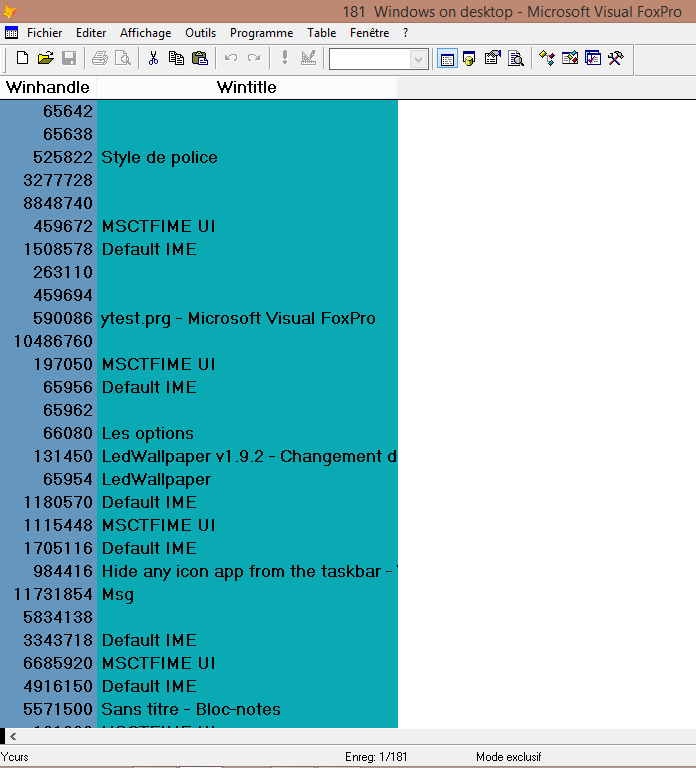Open the Task Pane icon

[593, 58]
